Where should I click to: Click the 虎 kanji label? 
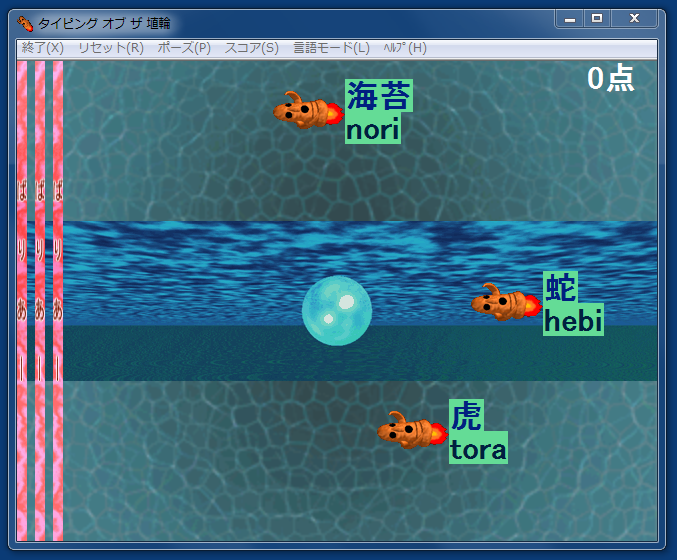(x=466, y=415)
